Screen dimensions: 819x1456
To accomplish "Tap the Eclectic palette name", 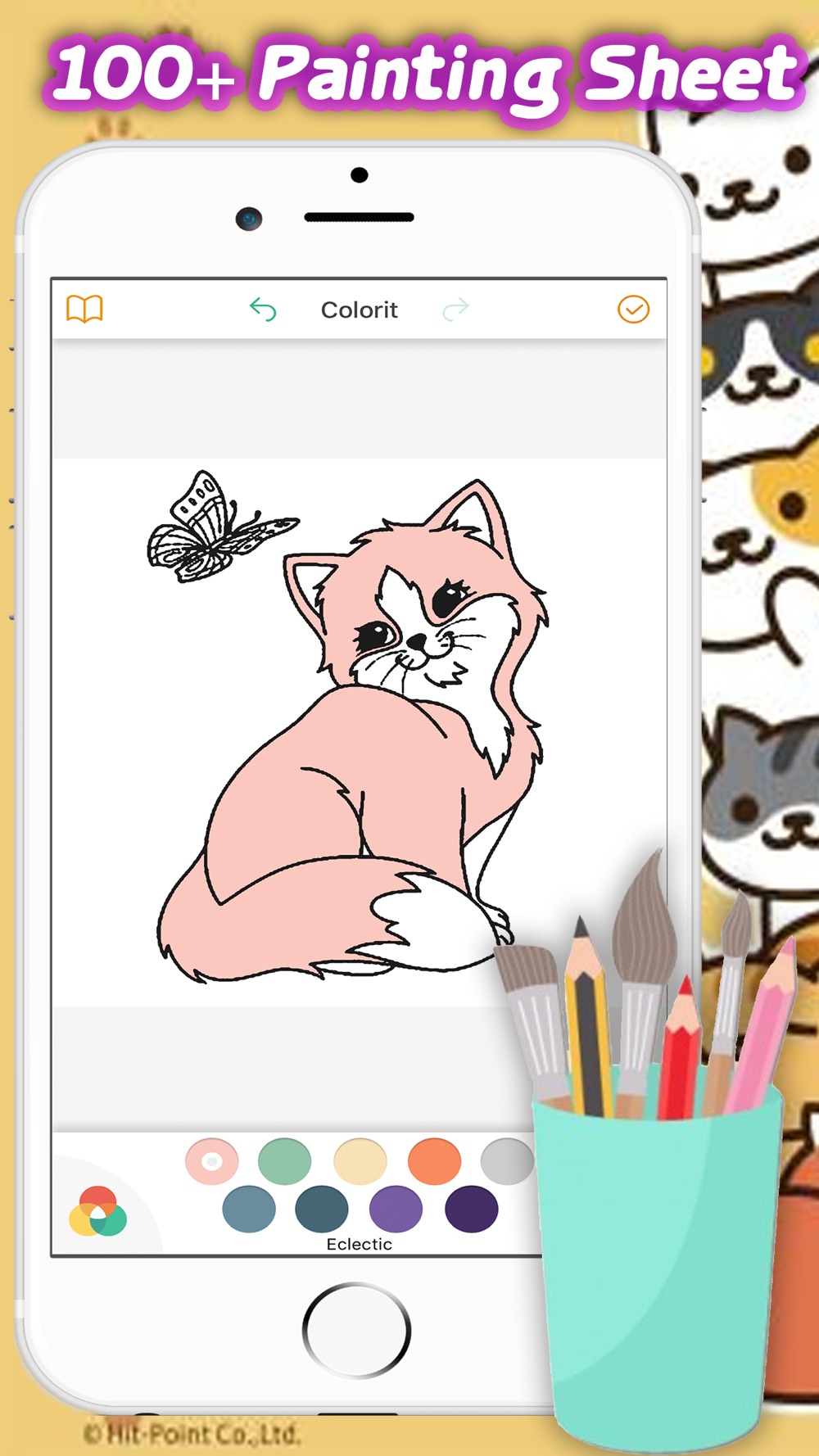I will tap(359, 1244).
